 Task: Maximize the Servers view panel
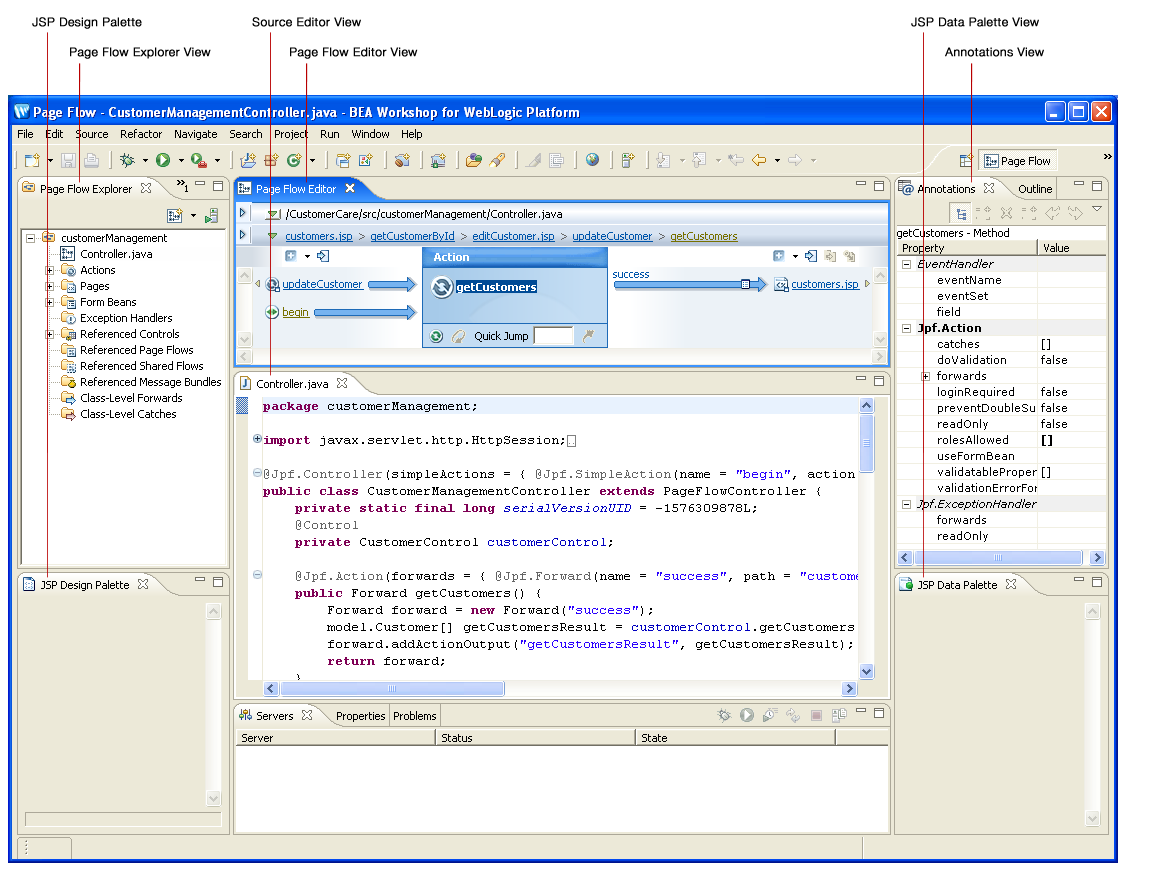pos(879,713)
